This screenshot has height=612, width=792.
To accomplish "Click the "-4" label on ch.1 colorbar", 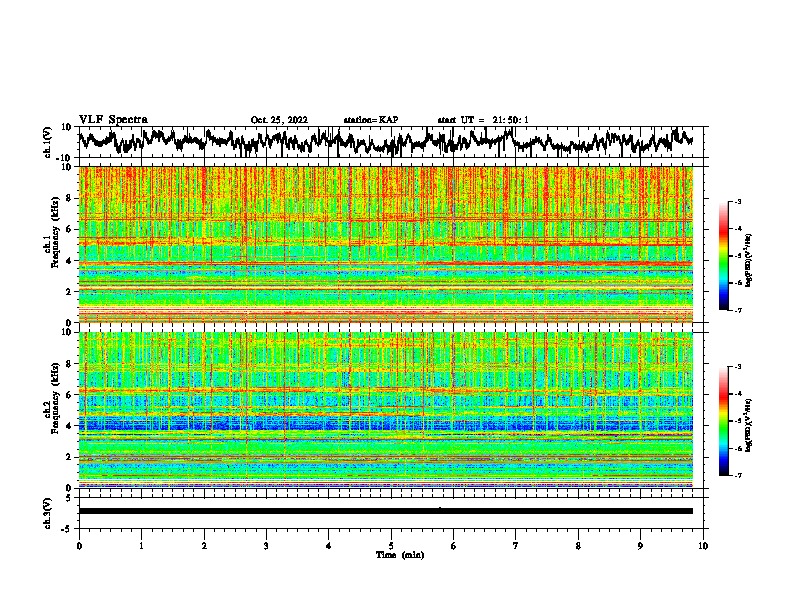I will coord(738,229).
